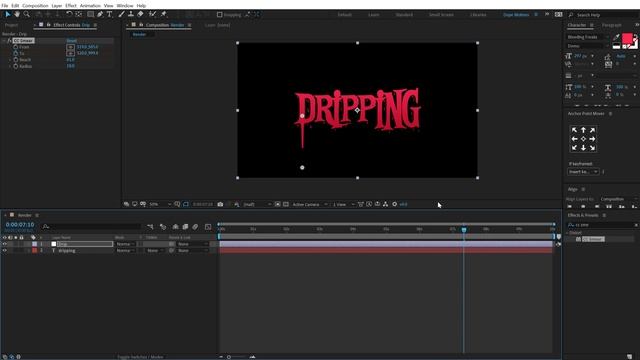Open the Animation menu
The height and width of the screenshot is (360, 640).
point(90,6)
